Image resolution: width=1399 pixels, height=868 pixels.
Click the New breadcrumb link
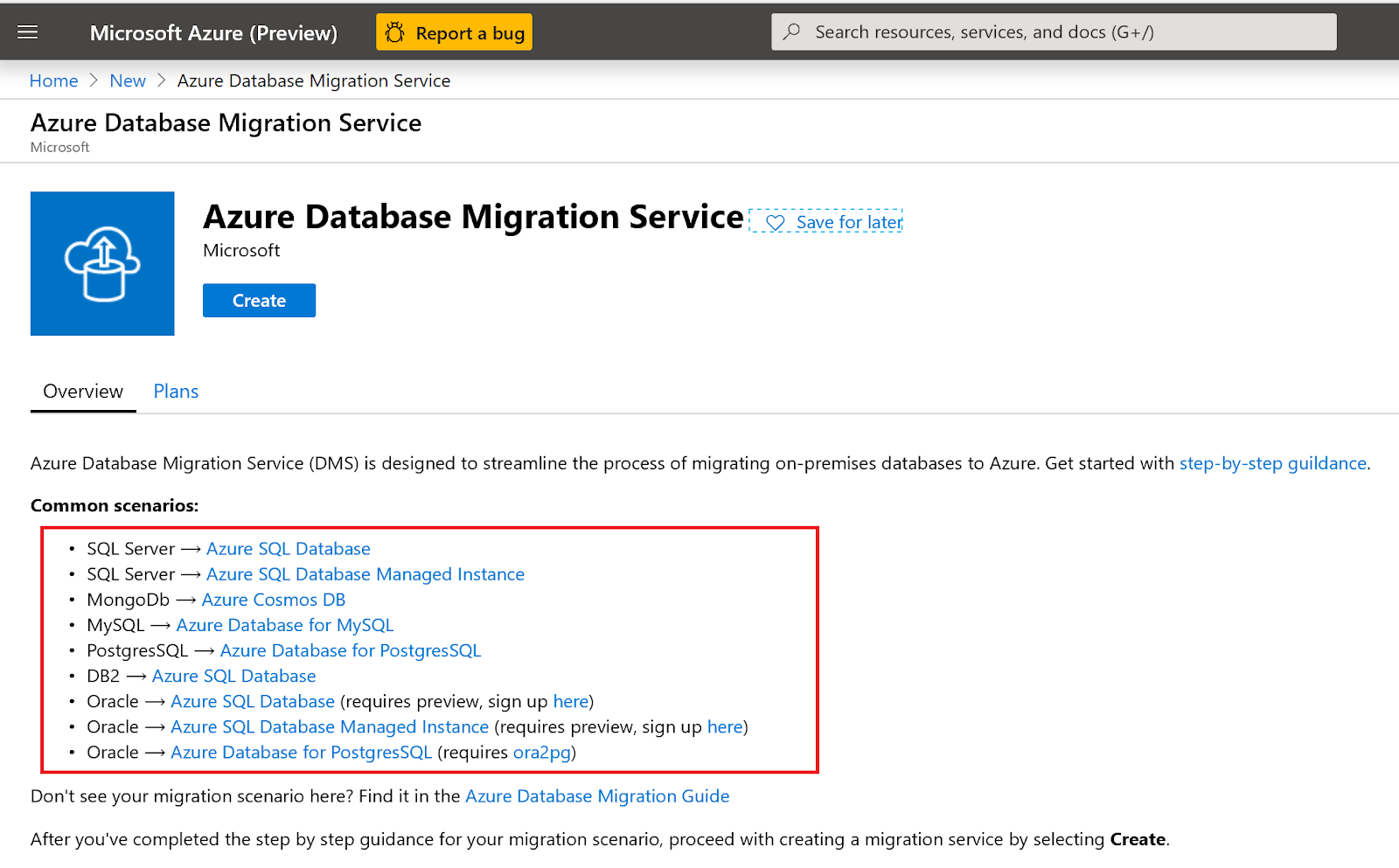(x=128, y=80)
